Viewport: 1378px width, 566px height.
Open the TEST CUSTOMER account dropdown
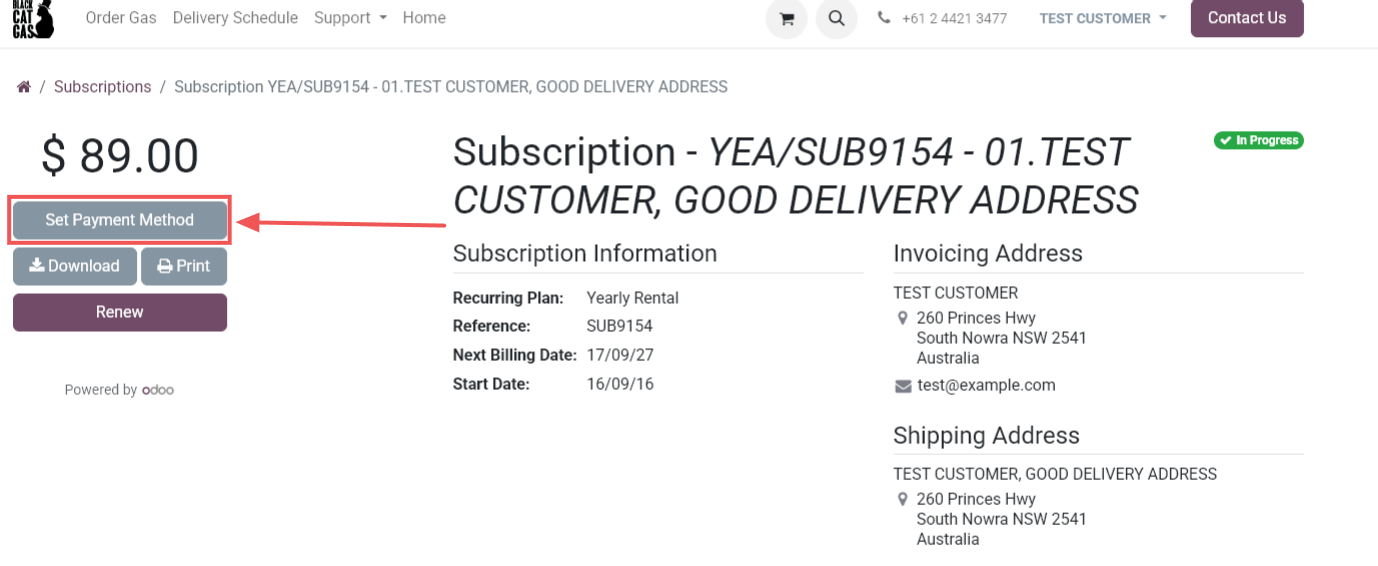pos(1102,18)
